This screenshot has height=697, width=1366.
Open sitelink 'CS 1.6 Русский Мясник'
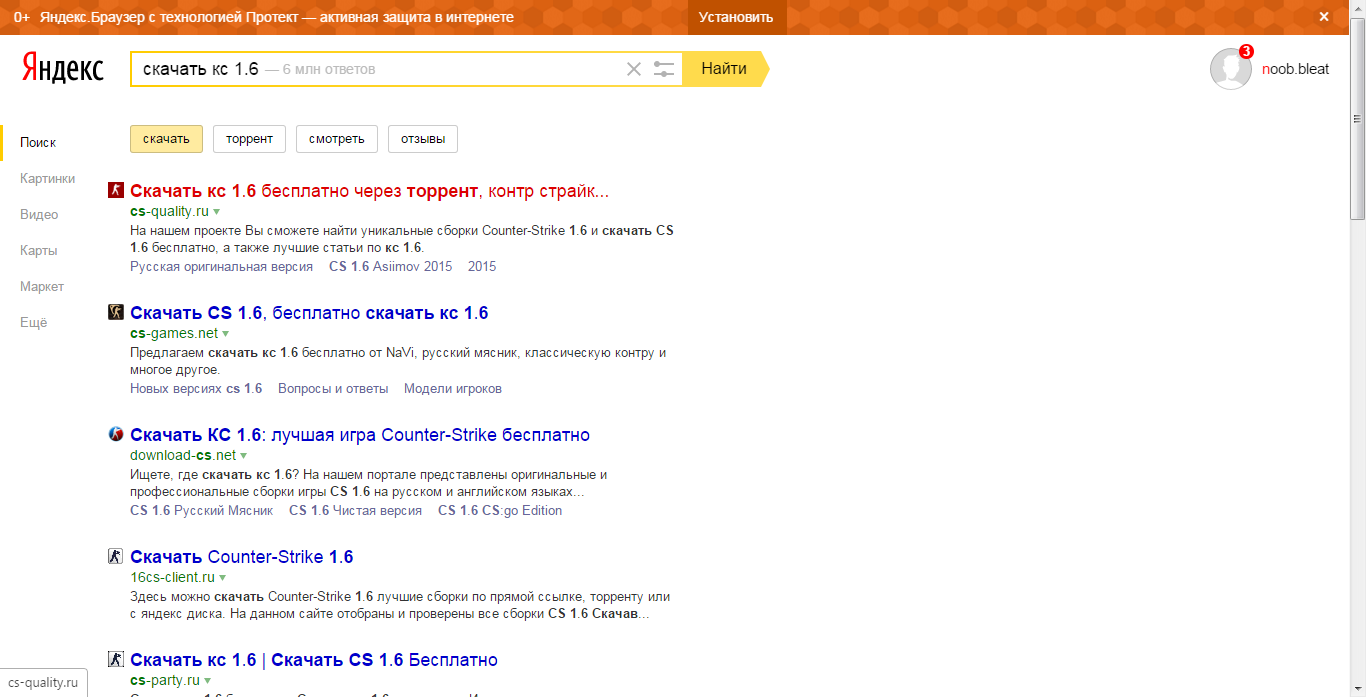201,511
